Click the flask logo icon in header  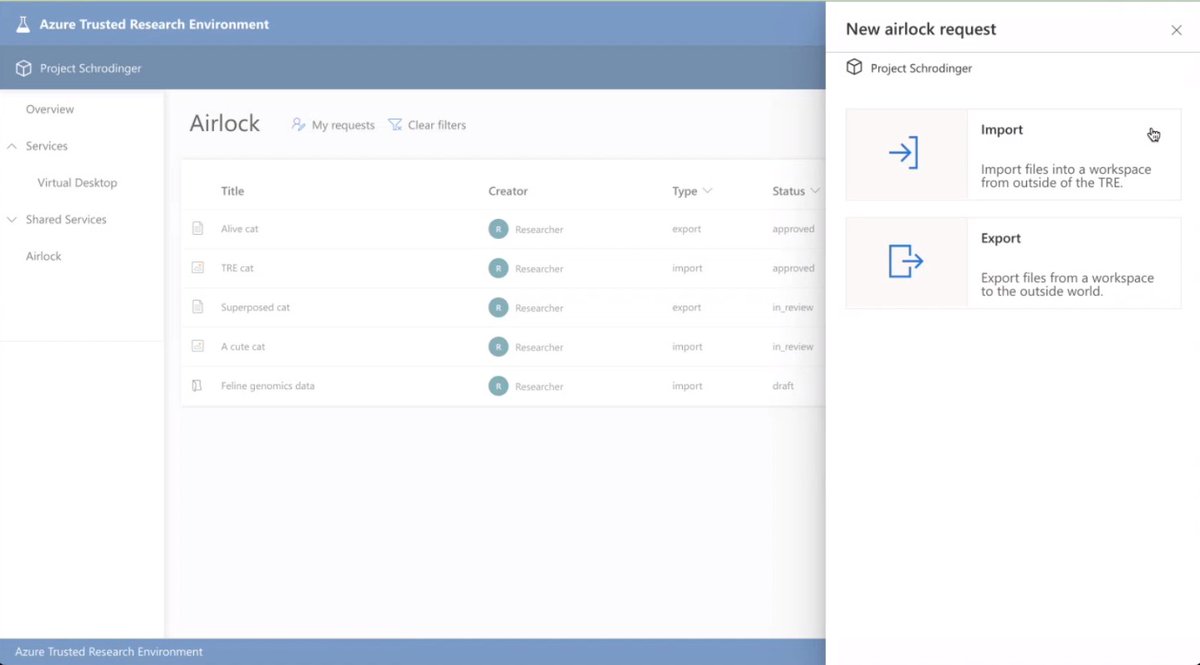(x=23, y=24)
